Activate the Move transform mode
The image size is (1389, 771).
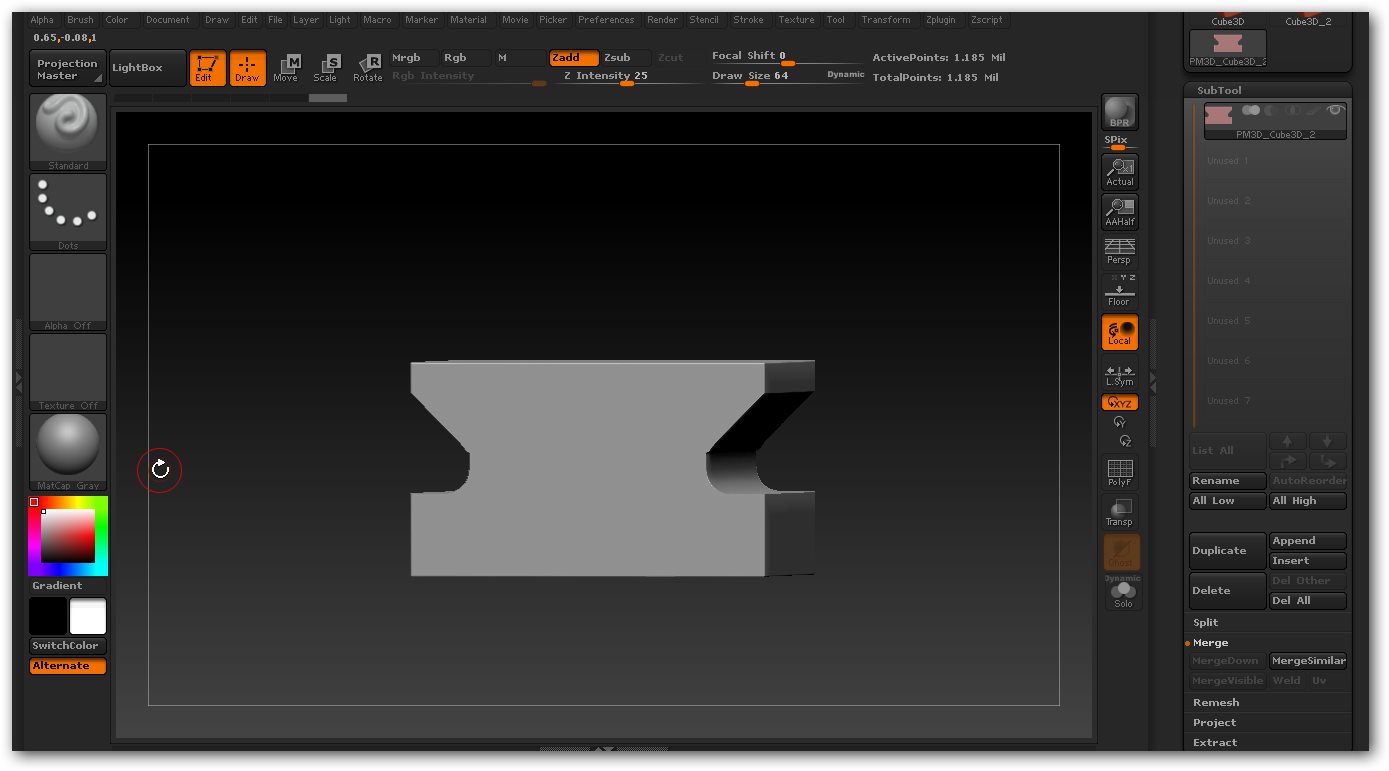pyautogui.click(x=286, y=68)
